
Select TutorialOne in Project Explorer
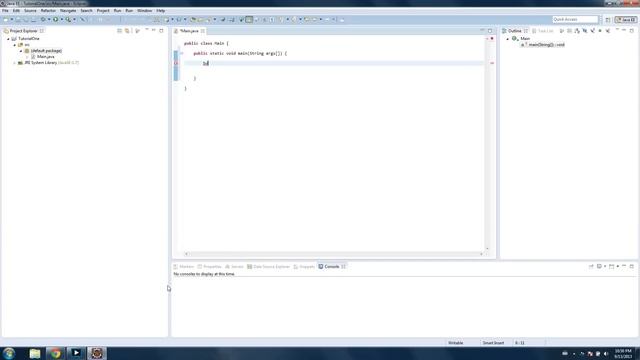(x=29, y=39)
